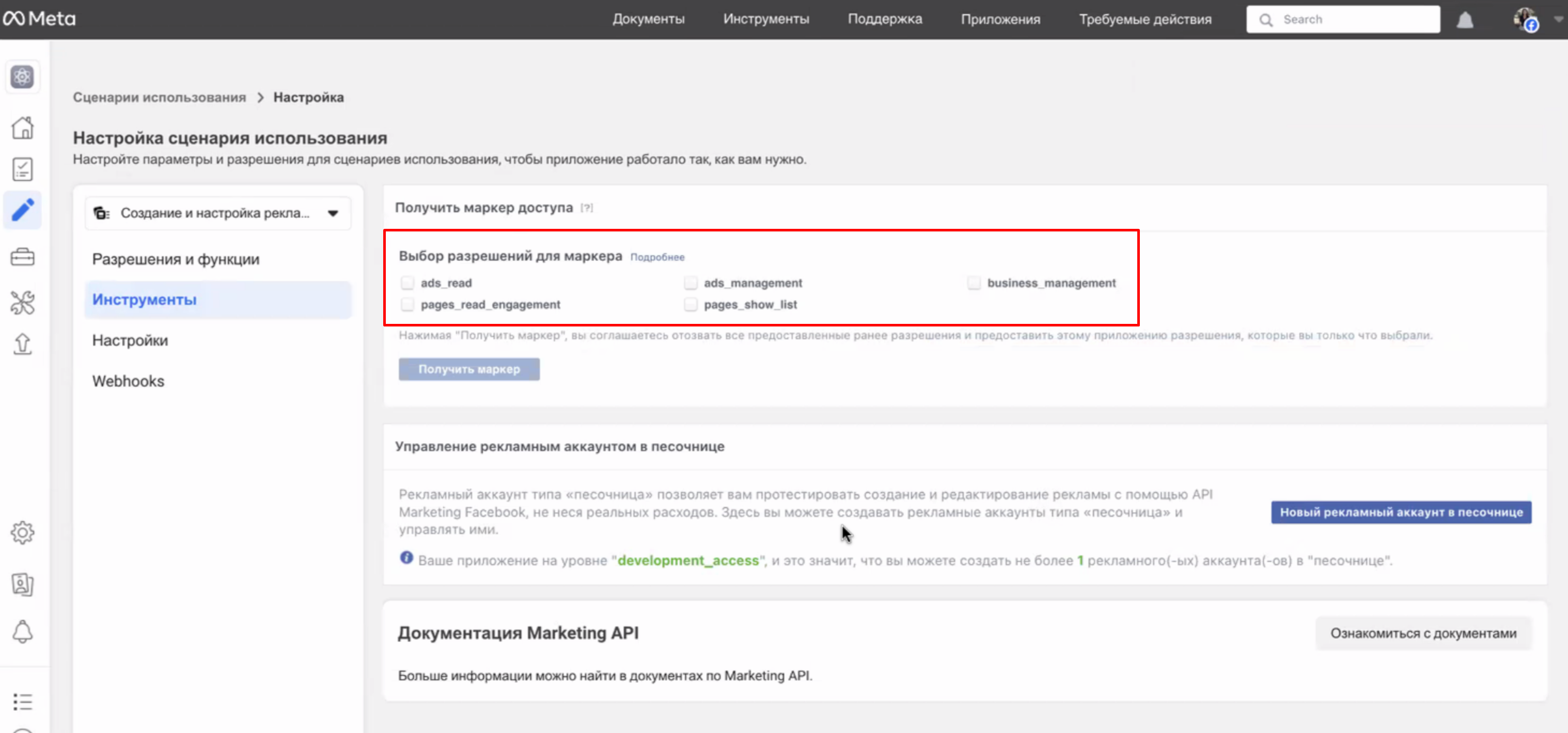Tick the business_management checkbox
The height and width of the screenshot is (733, 1568).
pyautogui.click(x=974, y=283)
